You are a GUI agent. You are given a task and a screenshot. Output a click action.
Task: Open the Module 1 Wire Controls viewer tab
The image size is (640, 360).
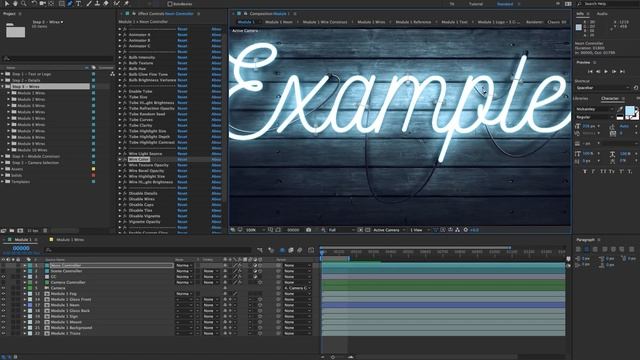click(x=325, y=22)
